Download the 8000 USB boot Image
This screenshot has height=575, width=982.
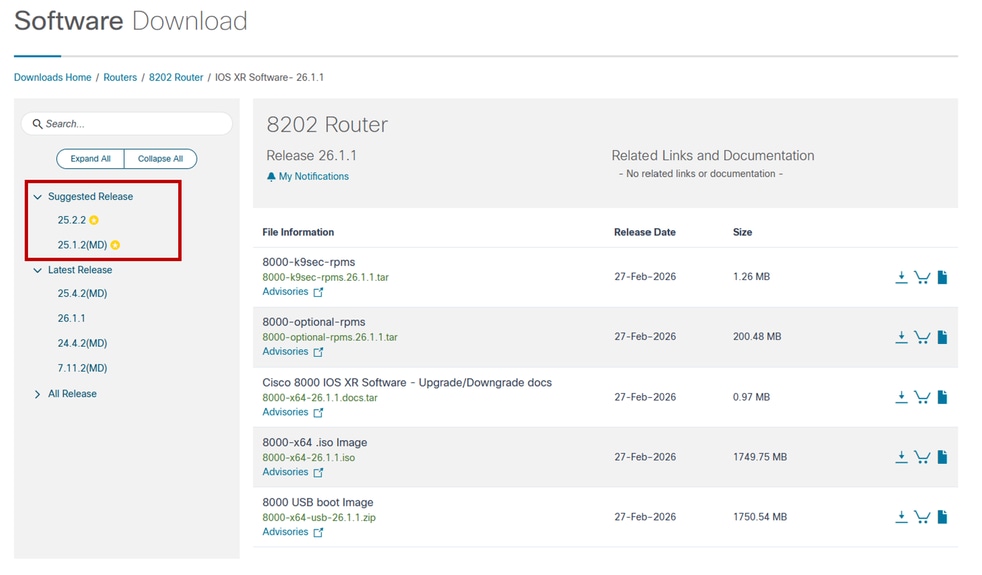click(x=901, y=517)
